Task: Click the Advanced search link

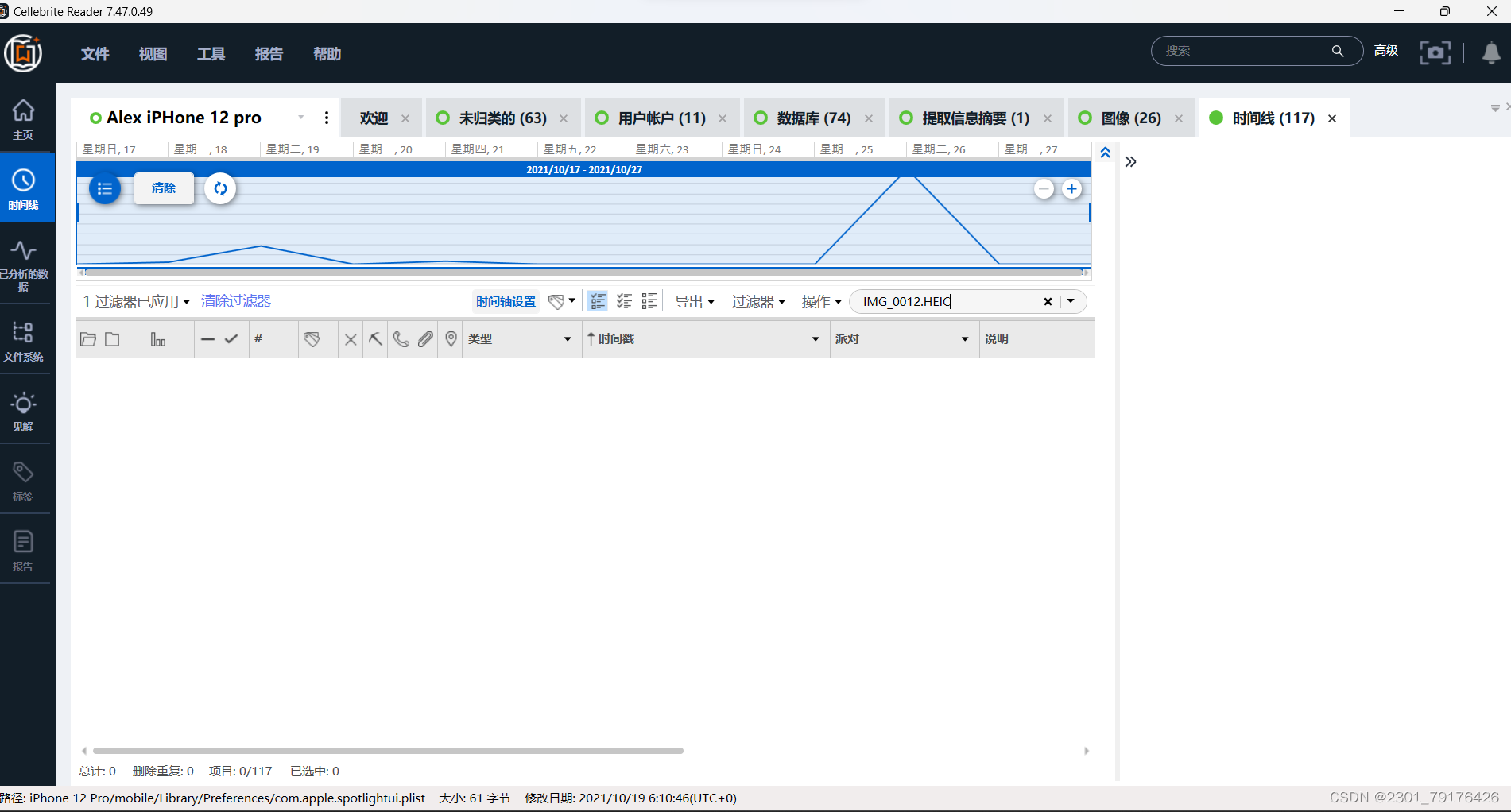Action: (1386, 51)
